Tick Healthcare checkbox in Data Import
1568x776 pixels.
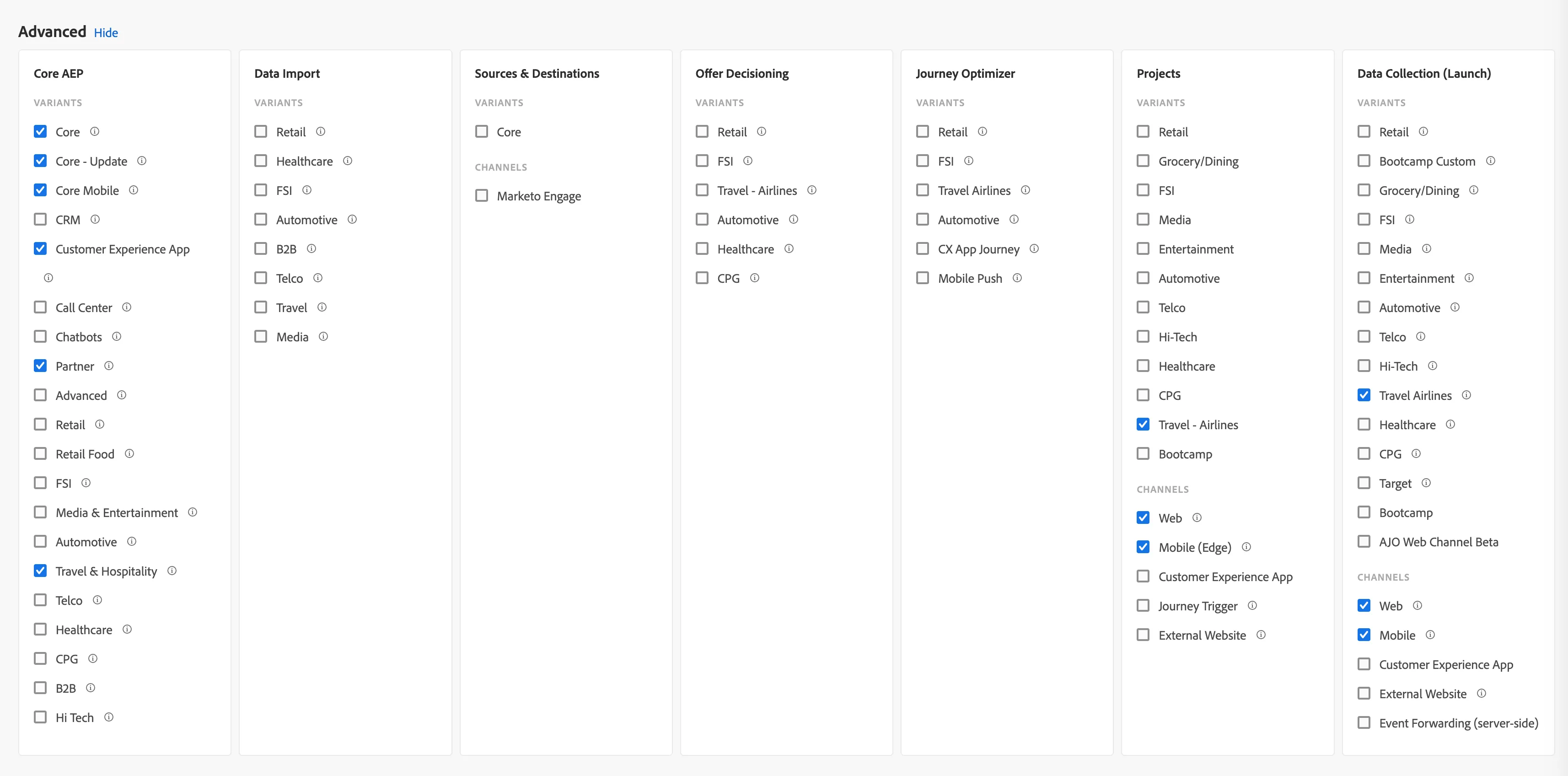coord(261,161)
